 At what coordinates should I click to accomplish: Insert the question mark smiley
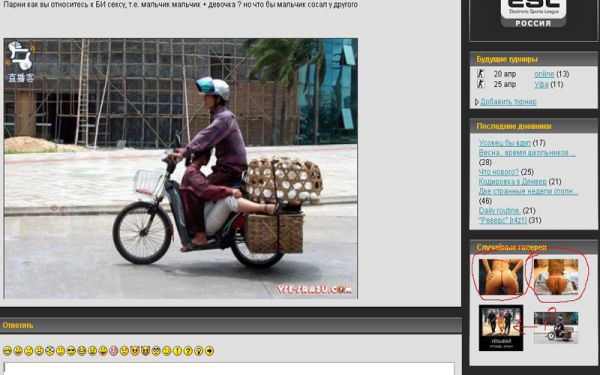click(x=188, y=351)
